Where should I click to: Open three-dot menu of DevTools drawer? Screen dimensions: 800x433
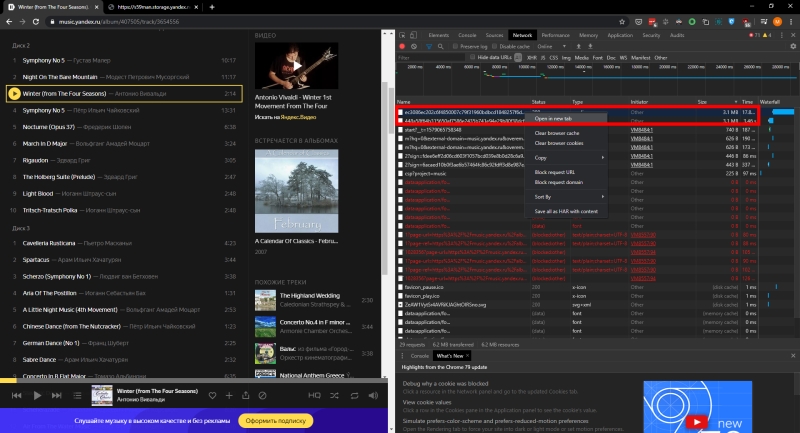[x=402, y=356]
